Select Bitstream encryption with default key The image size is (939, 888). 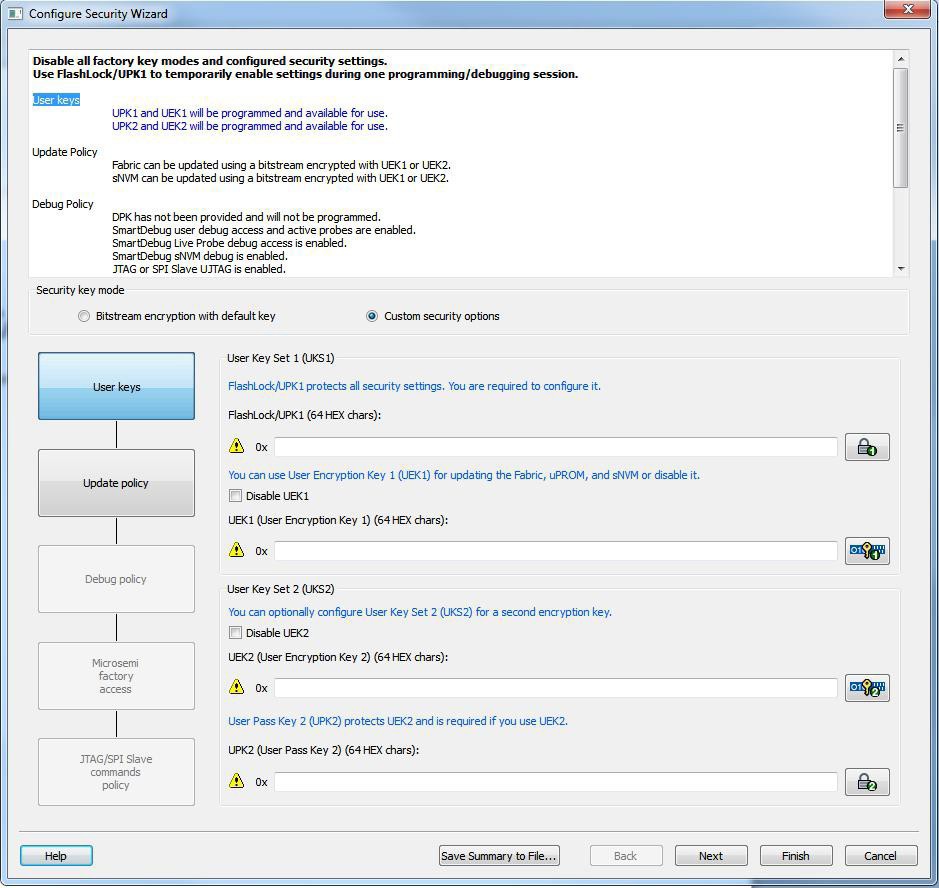[x=84, y=316]
